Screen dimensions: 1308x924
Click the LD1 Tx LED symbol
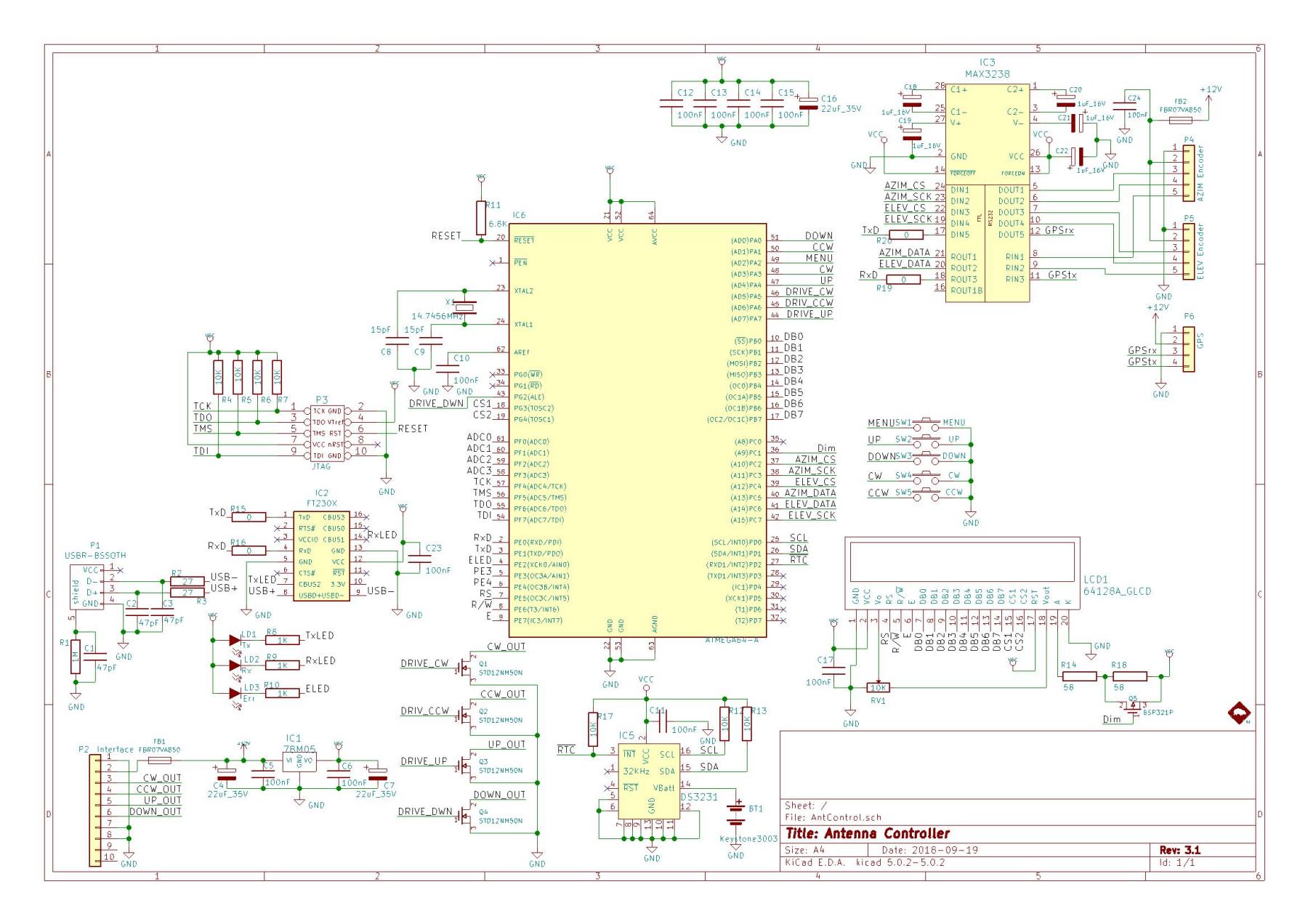tap(235, 640)
